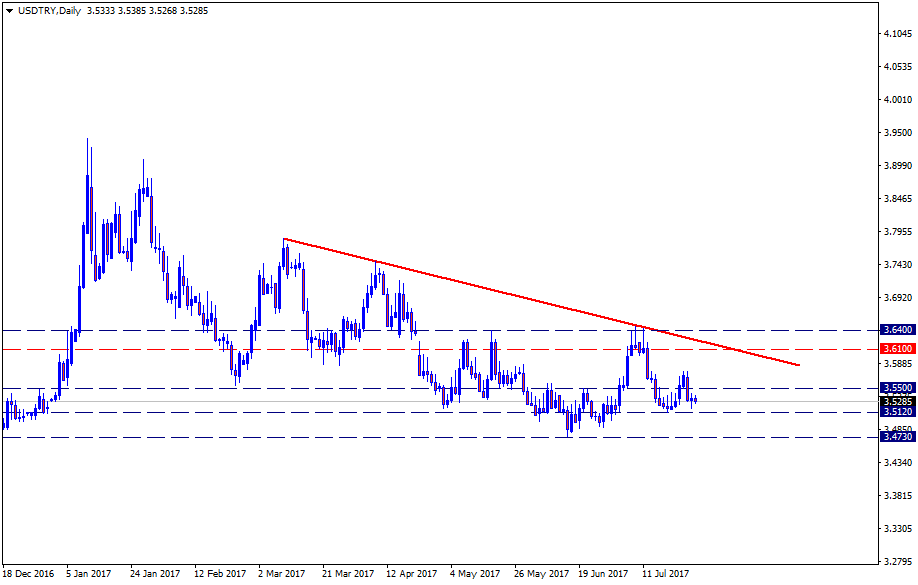Click the 3.7955 value on price axis

pyautogui.click(x=896, y=232)
